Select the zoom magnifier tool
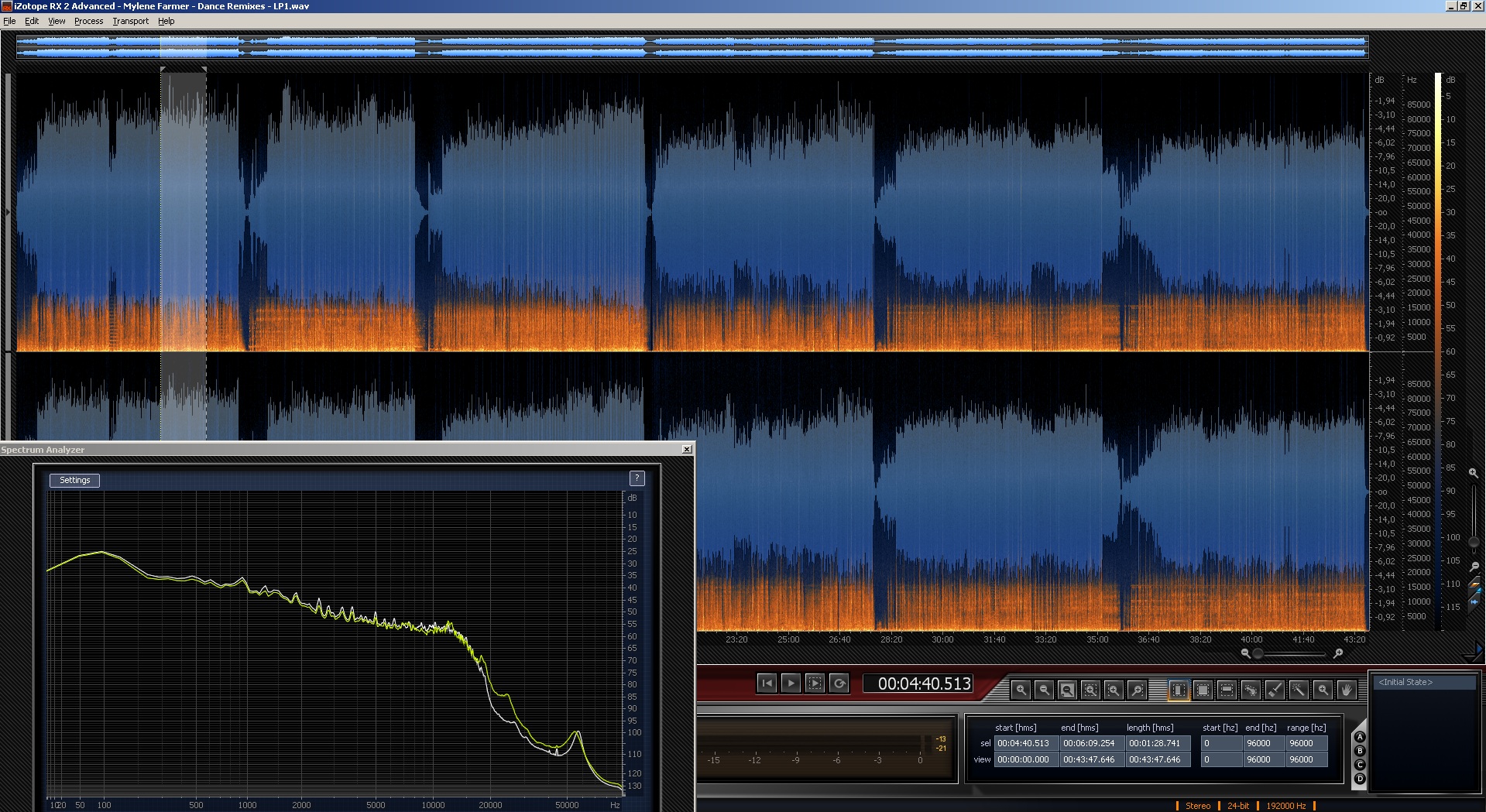 tap(1323, 689)
